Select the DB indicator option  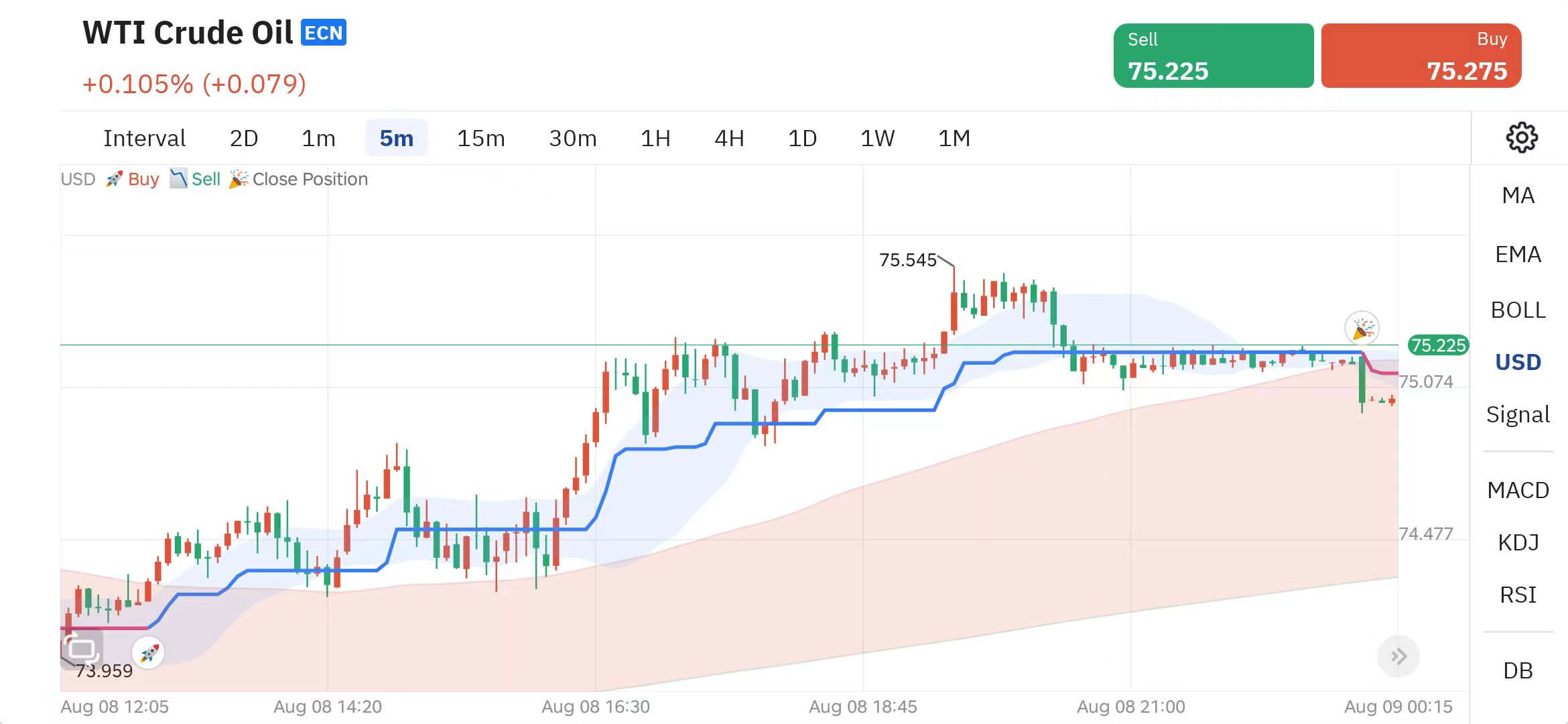[x=1518, y=671]
